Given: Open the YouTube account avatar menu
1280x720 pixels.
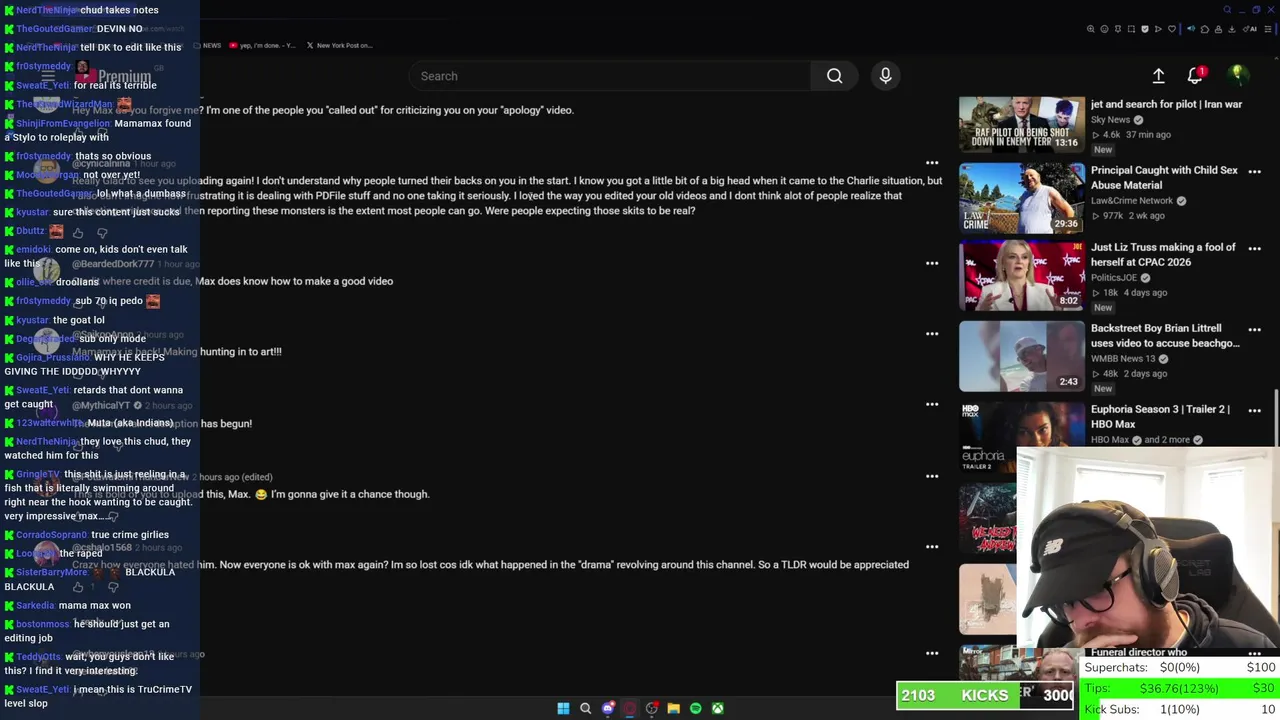Looking at the screenshot, I should (x=1237, y=75).
